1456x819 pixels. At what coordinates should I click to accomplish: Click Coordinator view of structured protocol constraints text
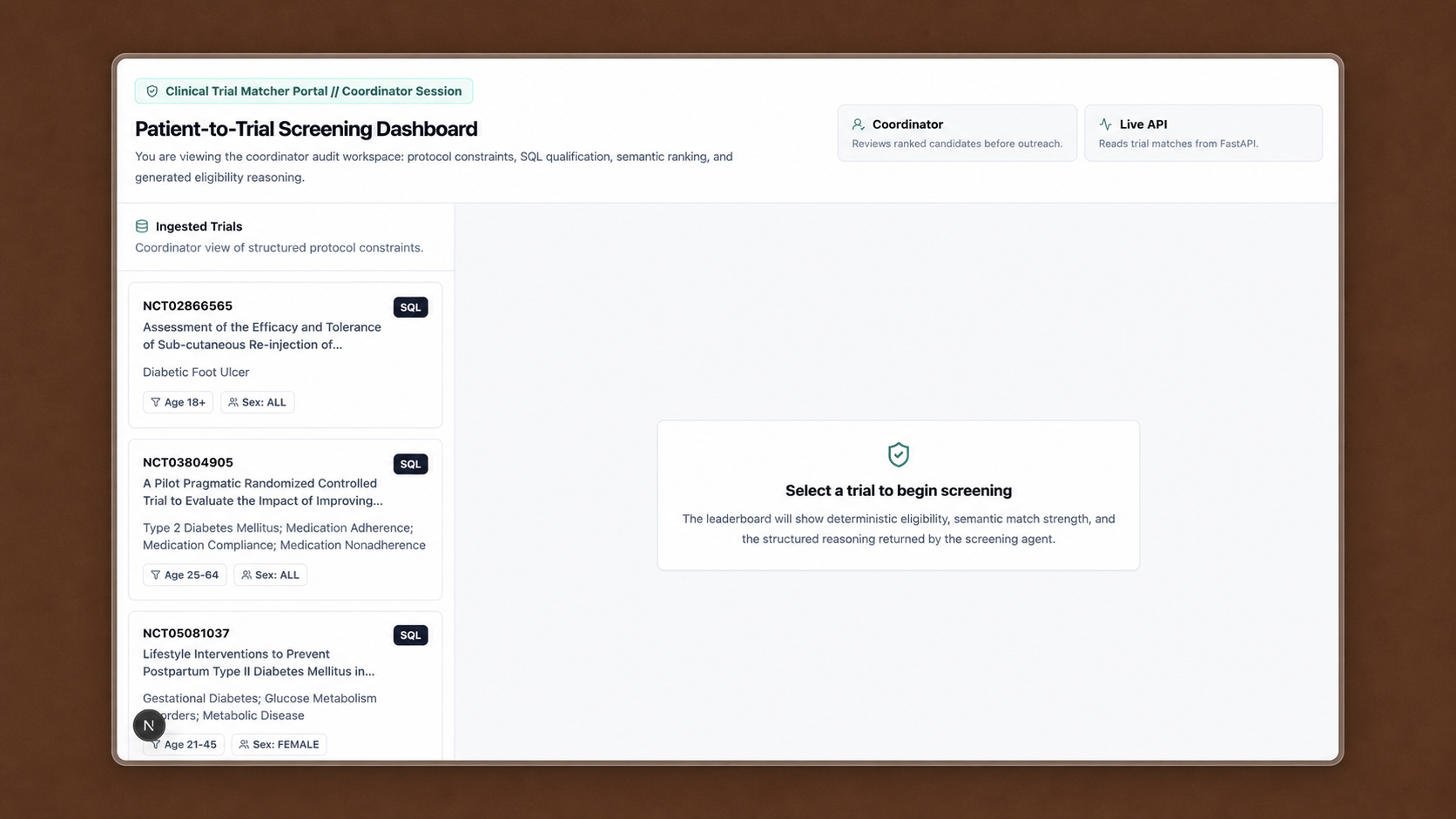[279, 248]
